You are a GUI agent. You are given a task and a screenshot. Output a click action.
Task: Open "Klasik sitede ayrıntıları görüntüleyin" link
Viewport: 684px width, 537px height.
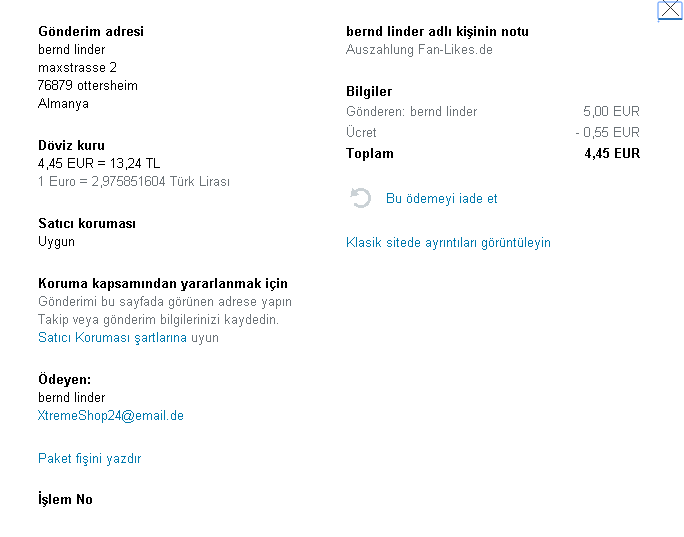coord(448,243)
